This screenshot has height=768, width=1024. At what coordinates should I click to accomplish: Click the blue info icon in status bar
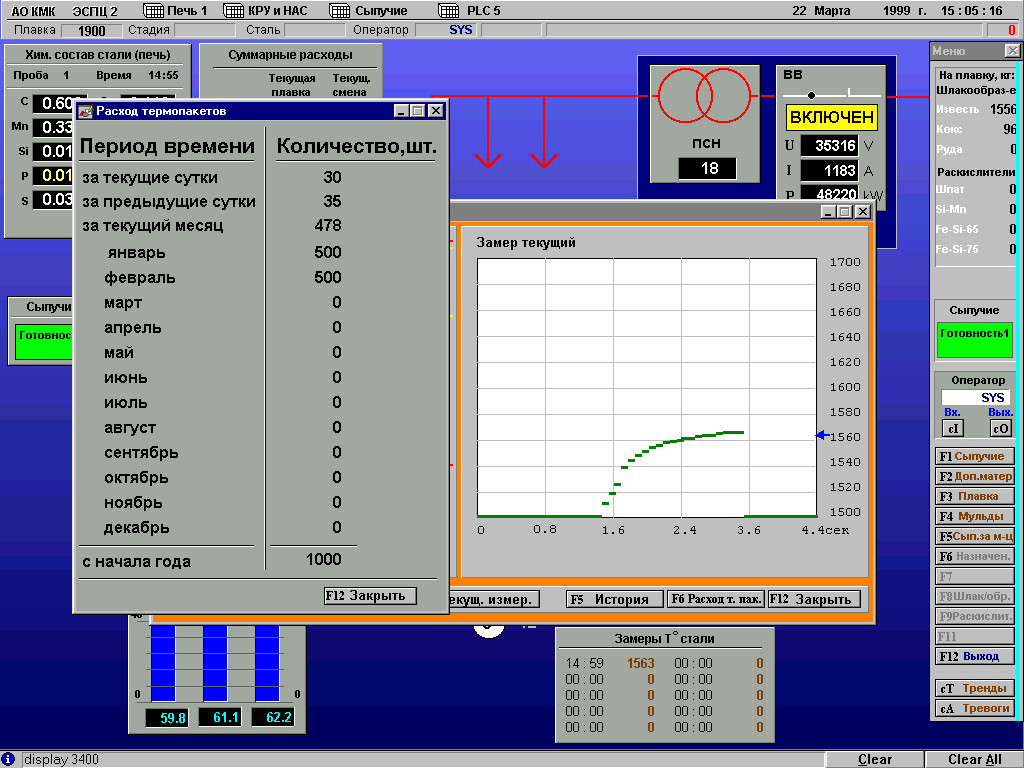(x=8, y=759)
